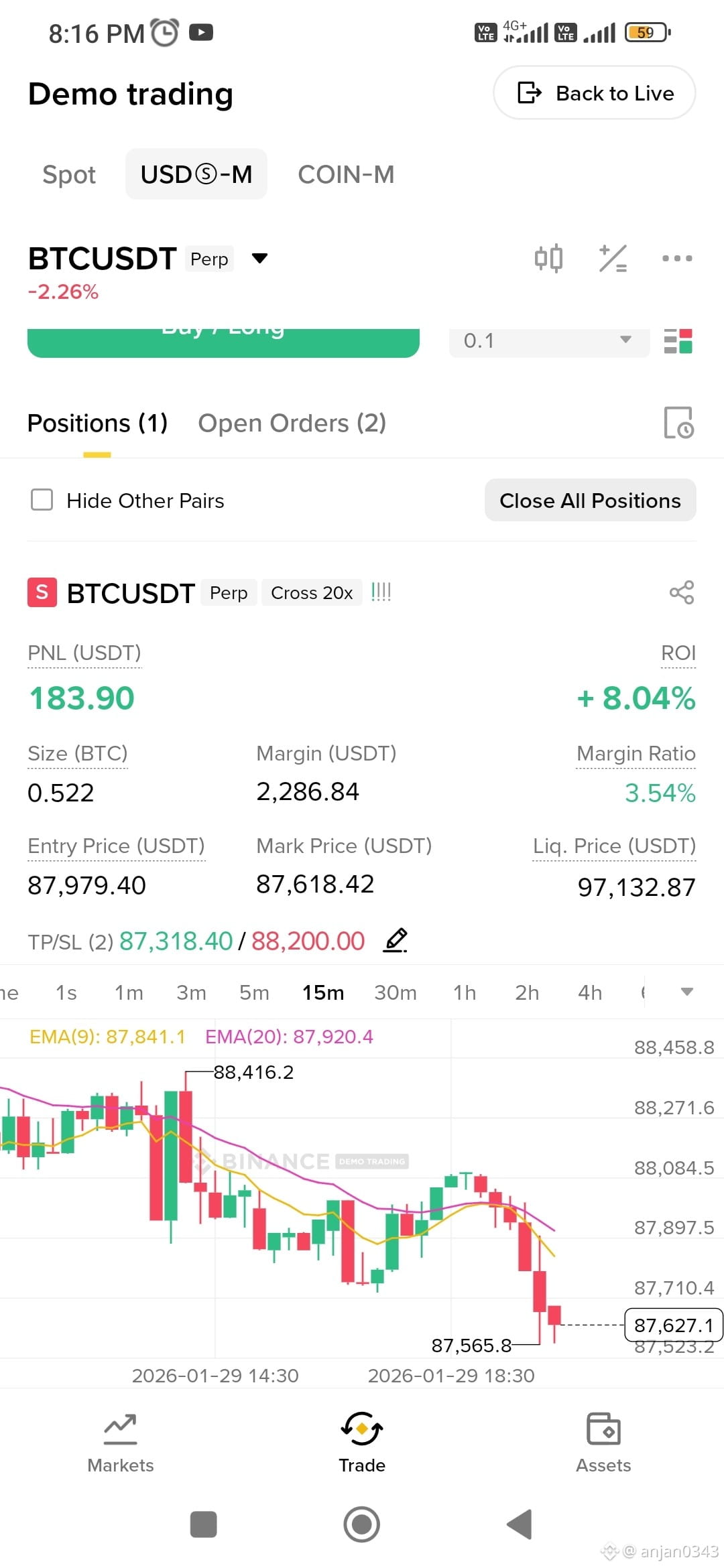Share the BTCUSDT position
The width and height of the screenshot is (724, 1568).
682,592
